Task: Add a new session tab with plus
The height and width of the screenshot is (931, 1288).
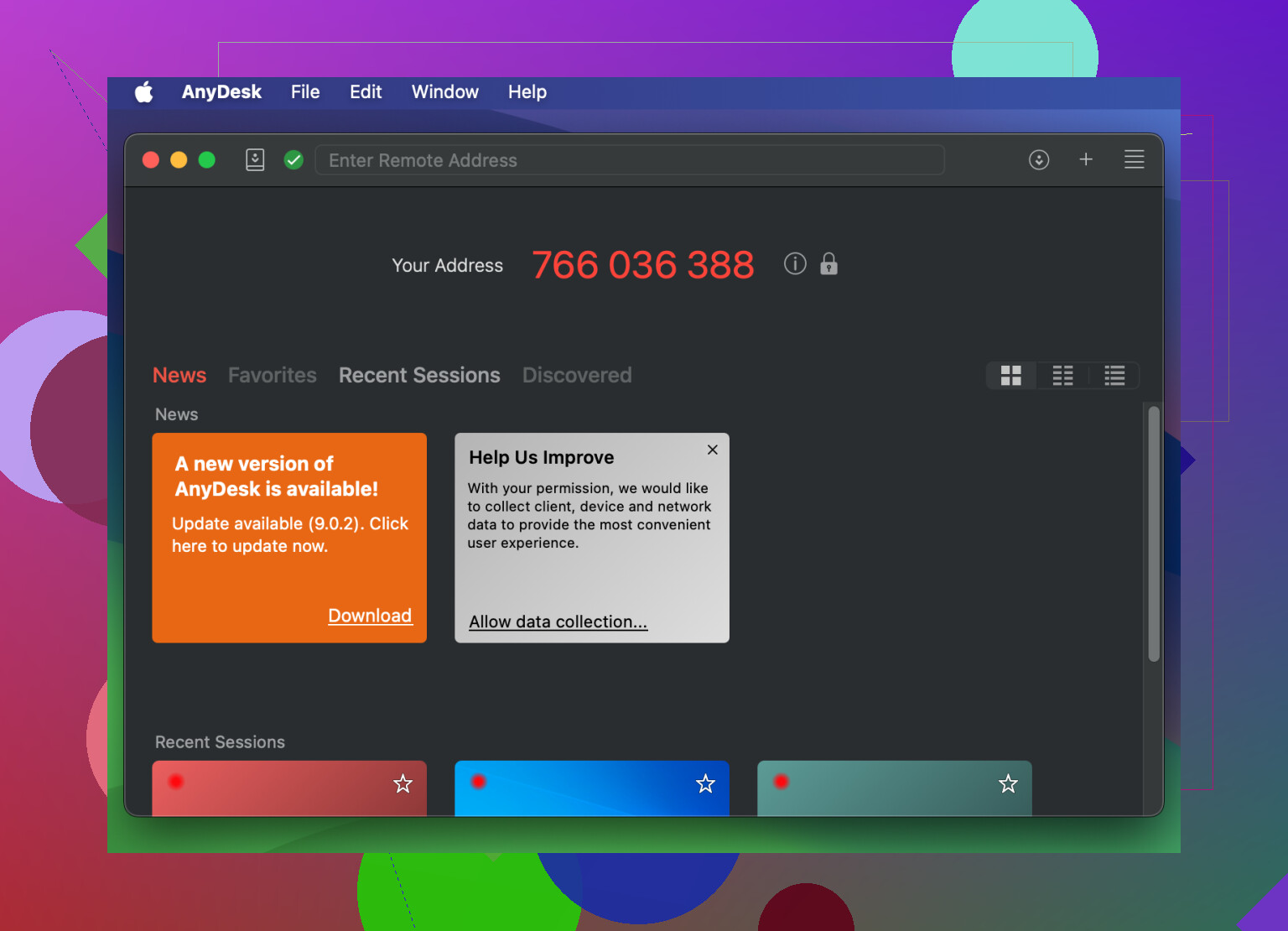Action: coord(1086,159)
